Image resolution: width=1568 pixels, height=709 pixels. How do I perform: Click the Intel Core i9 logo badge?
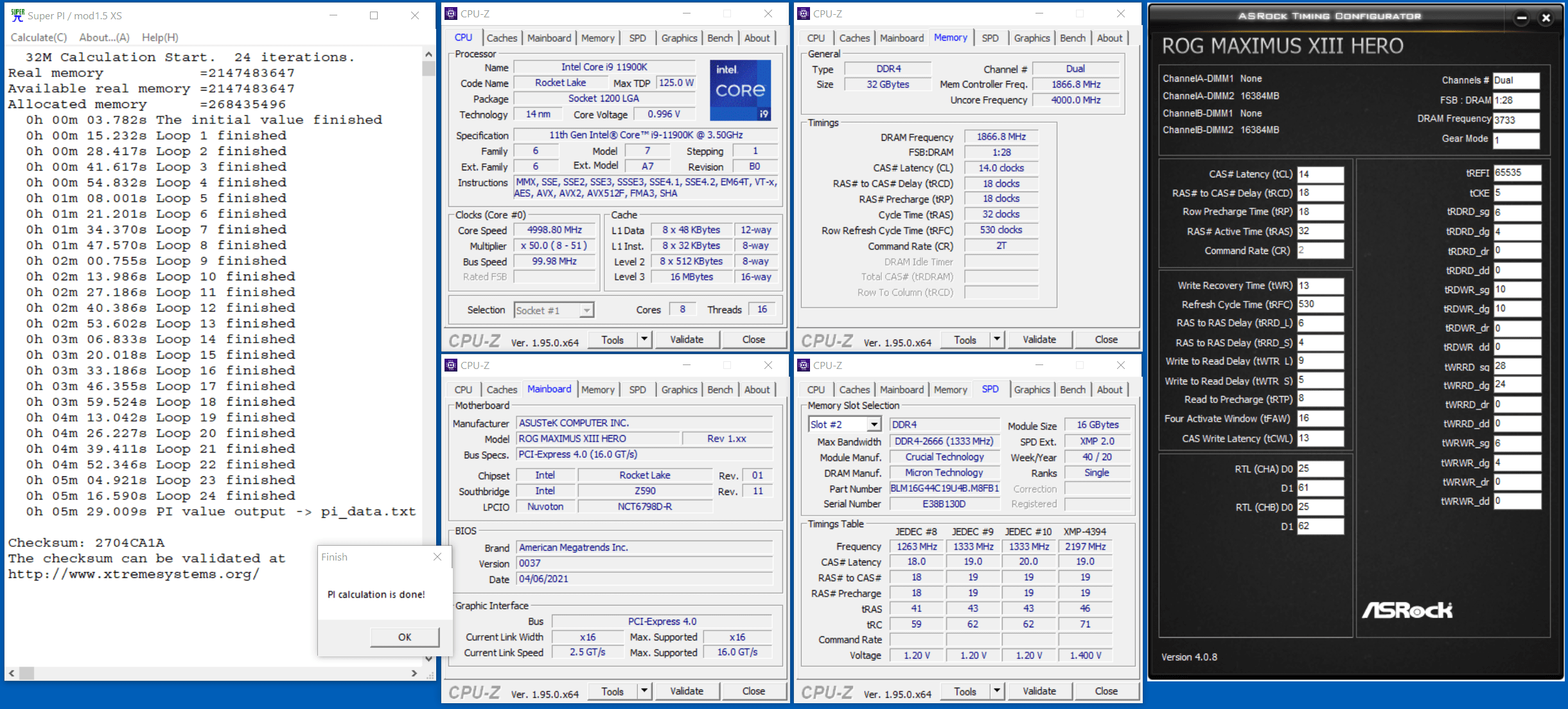pyautogui.click(x=740, y=91)
